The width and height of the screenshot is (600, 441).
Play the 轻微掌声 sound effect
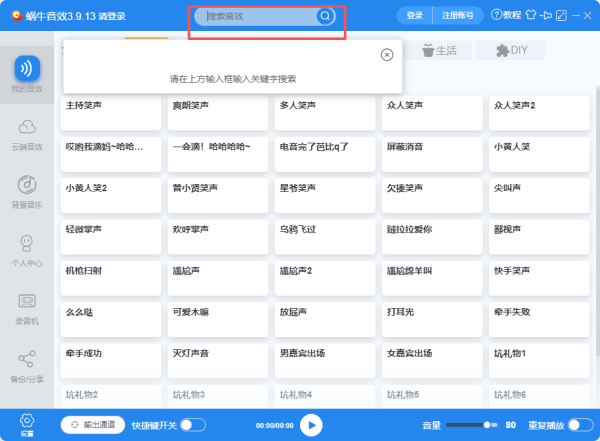point(111,237)
